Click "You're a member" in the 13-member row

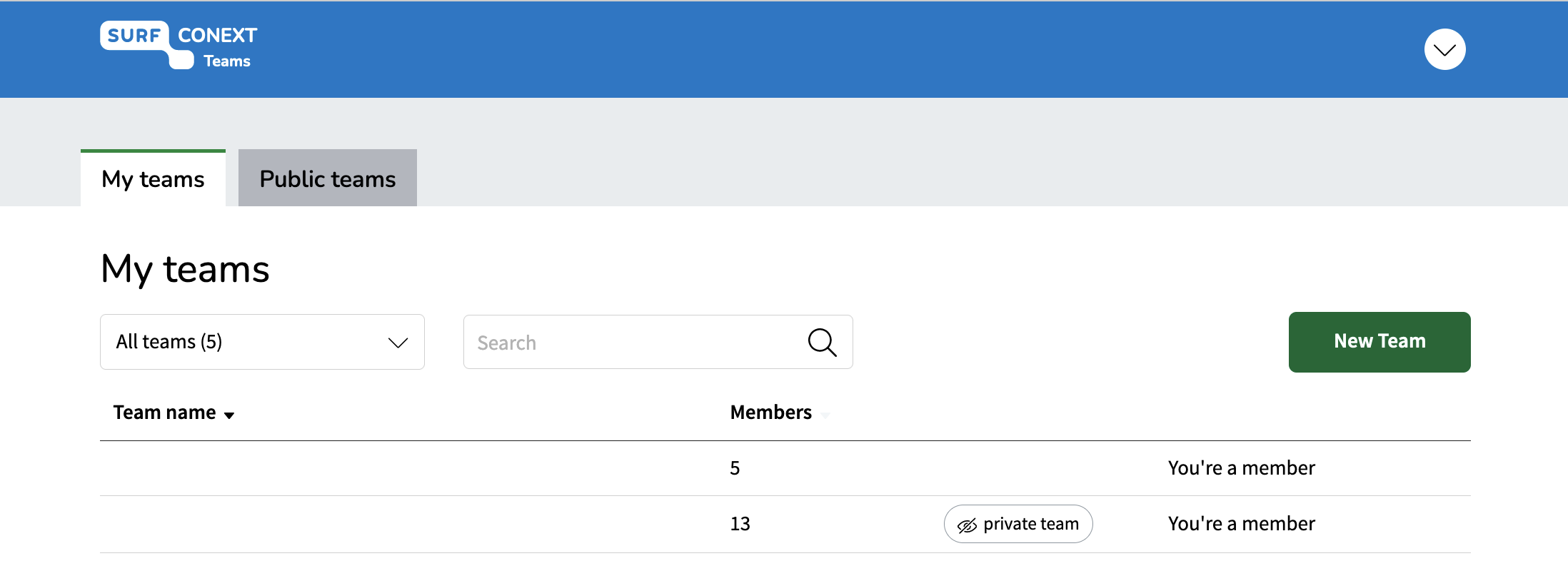click(1241, 524)
